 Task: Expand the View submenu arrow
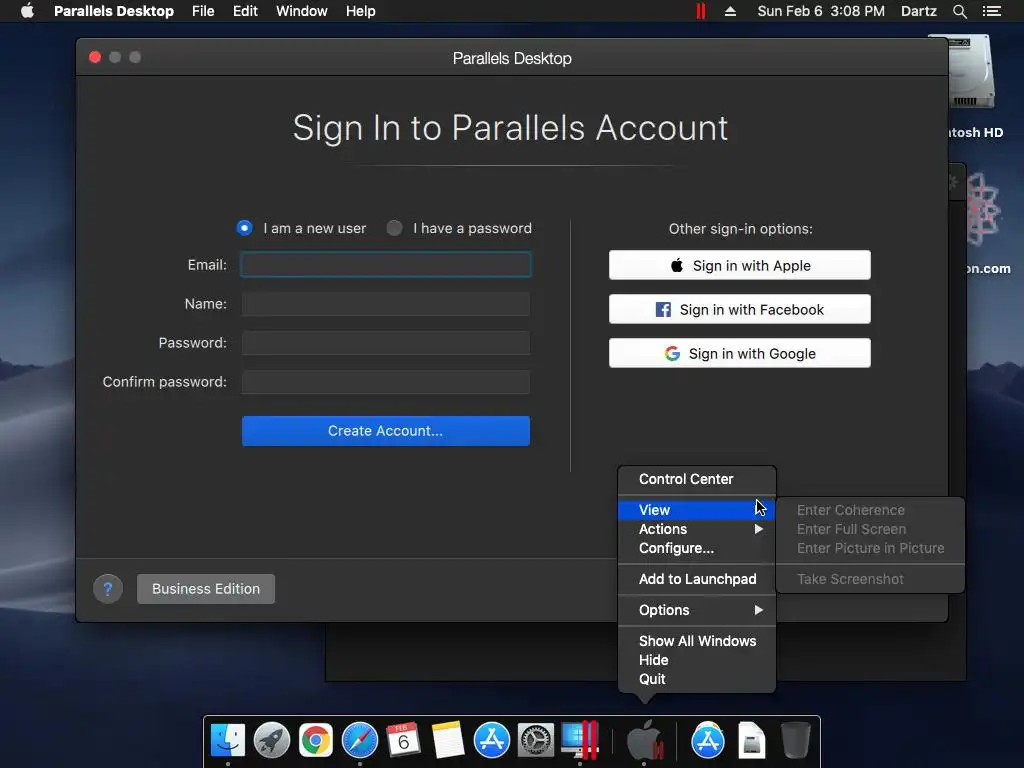[x=758, y=510]
